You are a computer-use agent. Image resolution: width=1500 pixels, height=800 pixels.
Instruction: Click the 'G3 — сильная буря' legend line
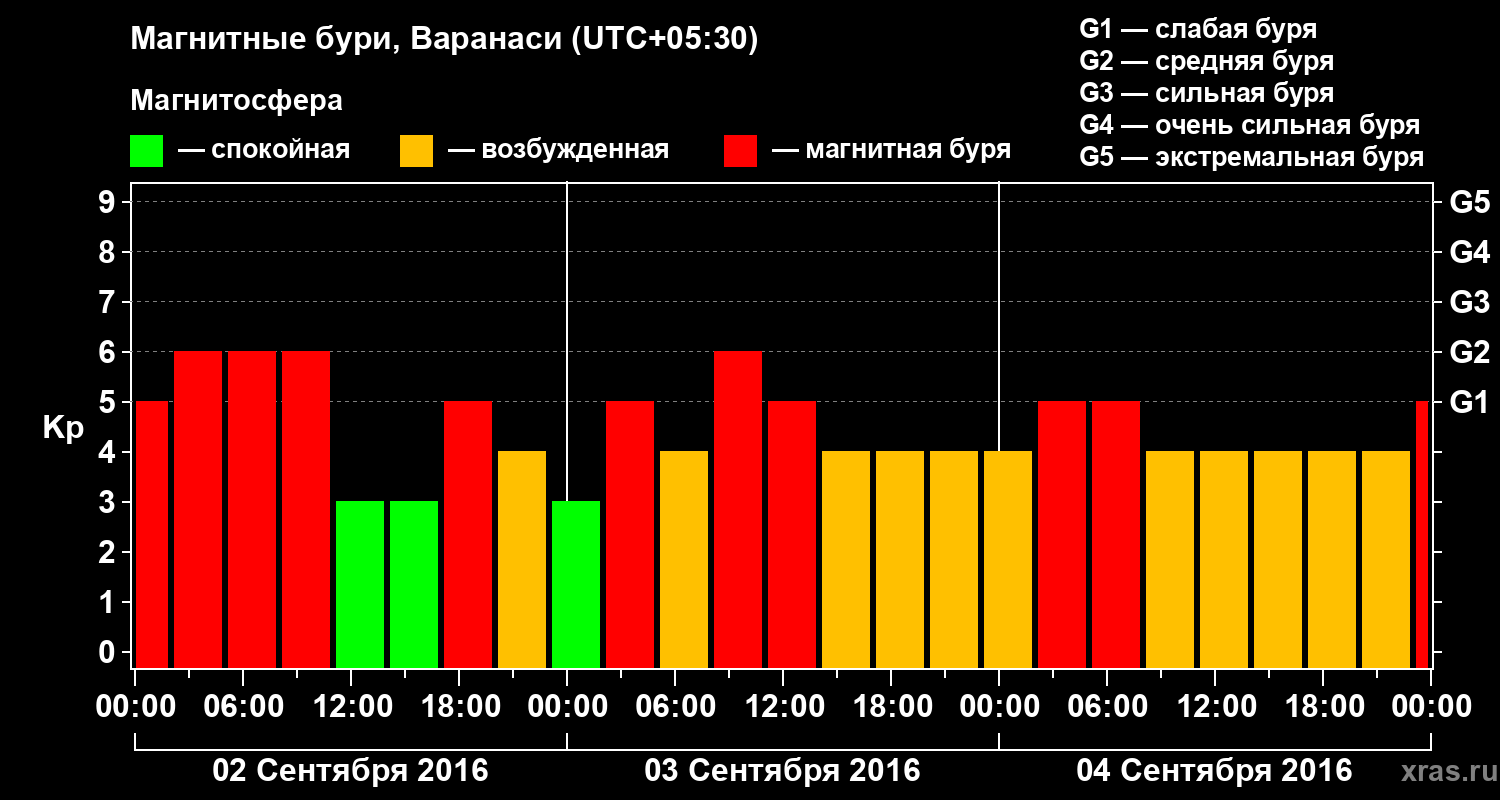(1206, 93)
